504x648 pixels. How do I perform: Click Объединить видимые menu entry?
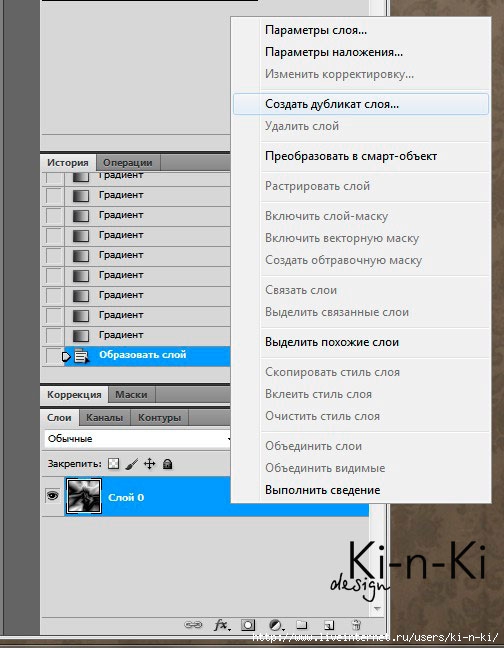pyautogui.click(x=361, y=468)
